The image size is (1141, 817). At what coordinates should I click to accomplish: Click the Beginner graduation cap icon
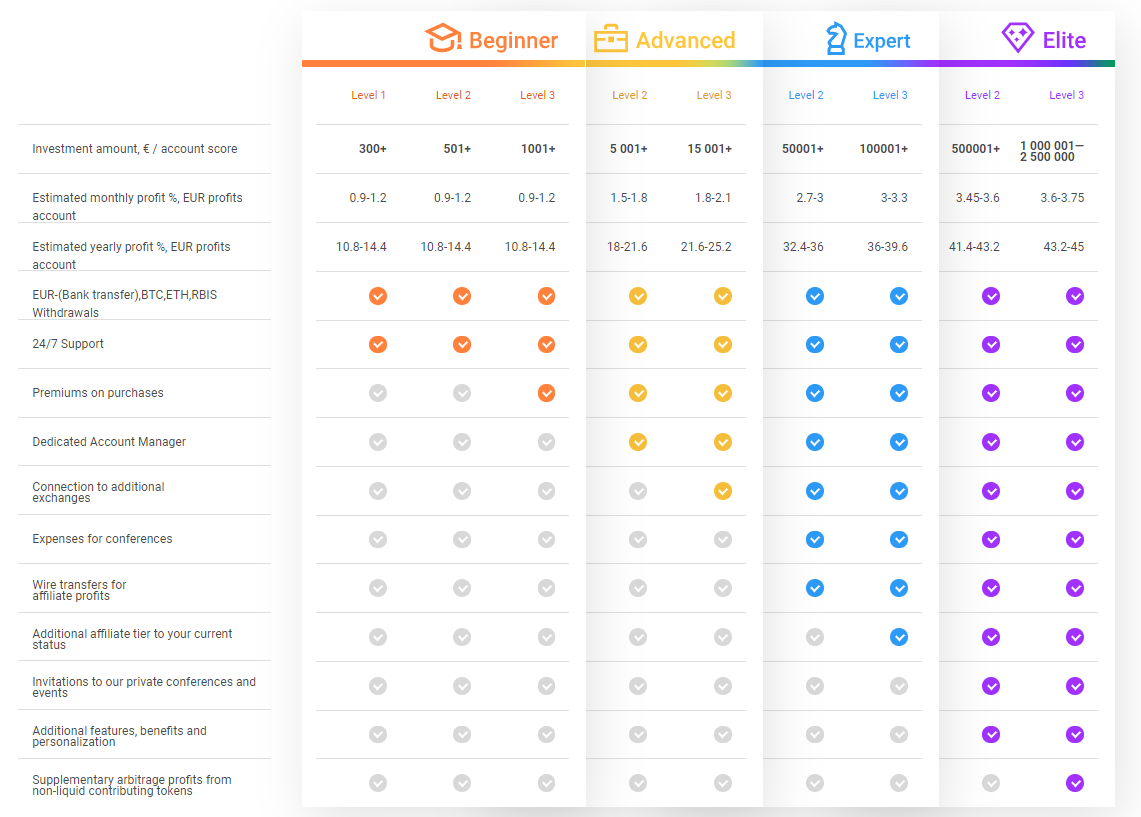click(x=443, y=38)
